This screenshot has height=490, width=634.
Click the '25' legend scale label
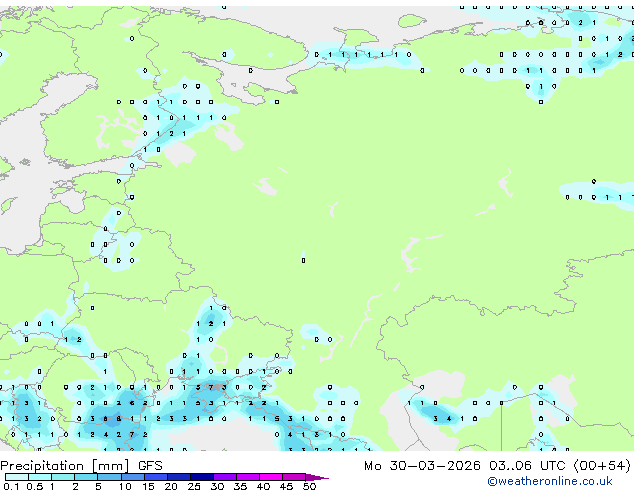pyautogui.click(x=194, y=486)
